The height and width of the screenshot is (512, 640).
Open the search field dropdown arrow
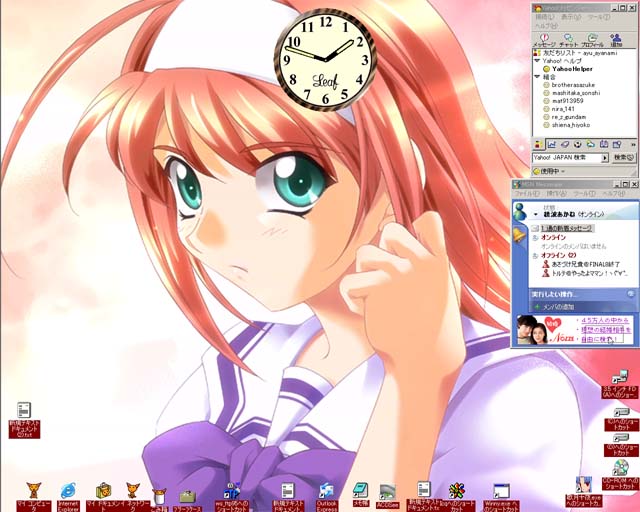tap(605, 158)
